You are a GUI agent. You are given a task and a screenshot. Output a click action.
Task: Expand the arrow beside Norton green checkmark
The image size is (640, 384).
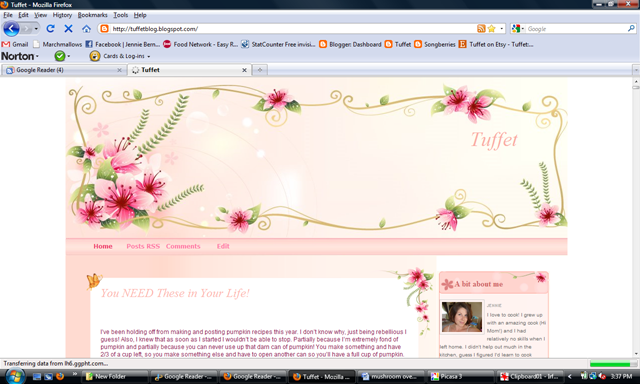69,56
